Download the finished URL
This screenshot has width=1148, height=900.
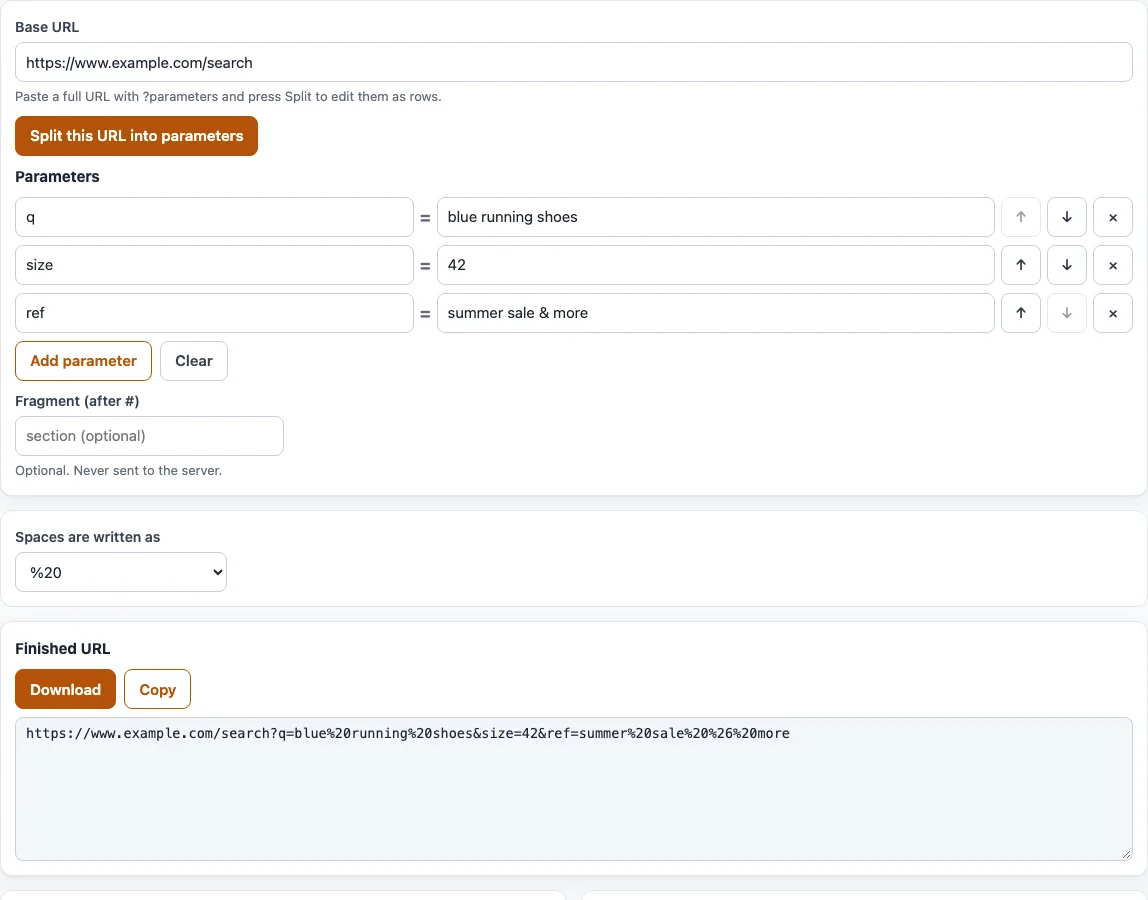65,689
